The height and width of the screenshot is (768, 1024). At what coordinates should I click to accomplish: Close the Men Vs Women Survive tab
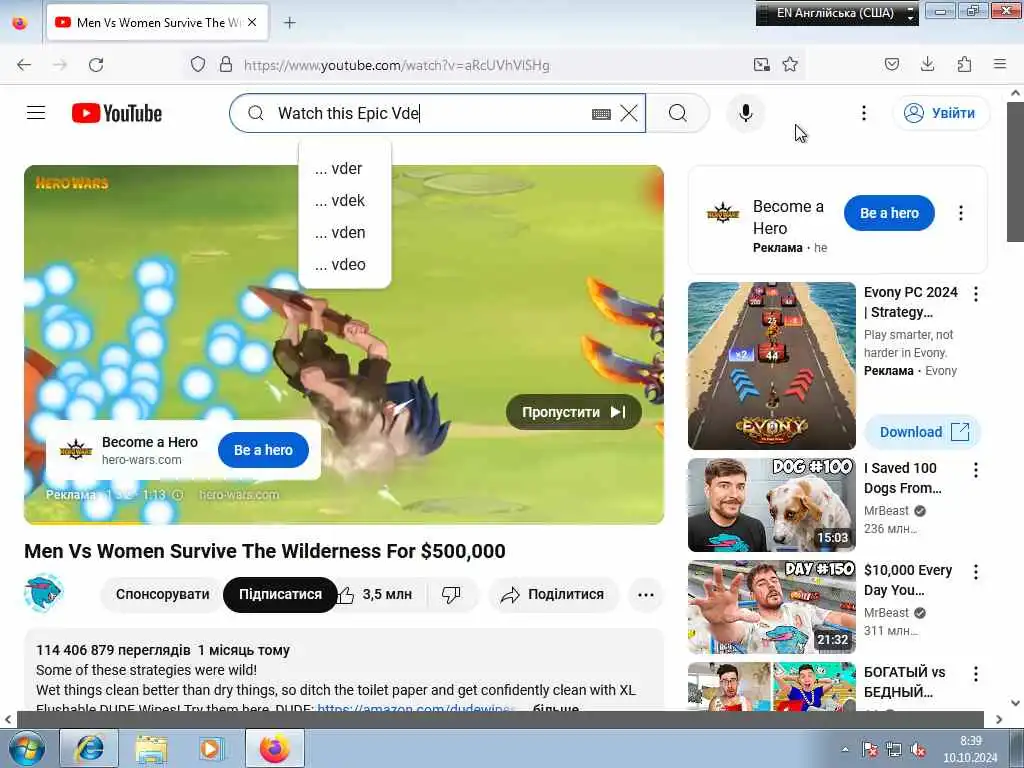252,22
